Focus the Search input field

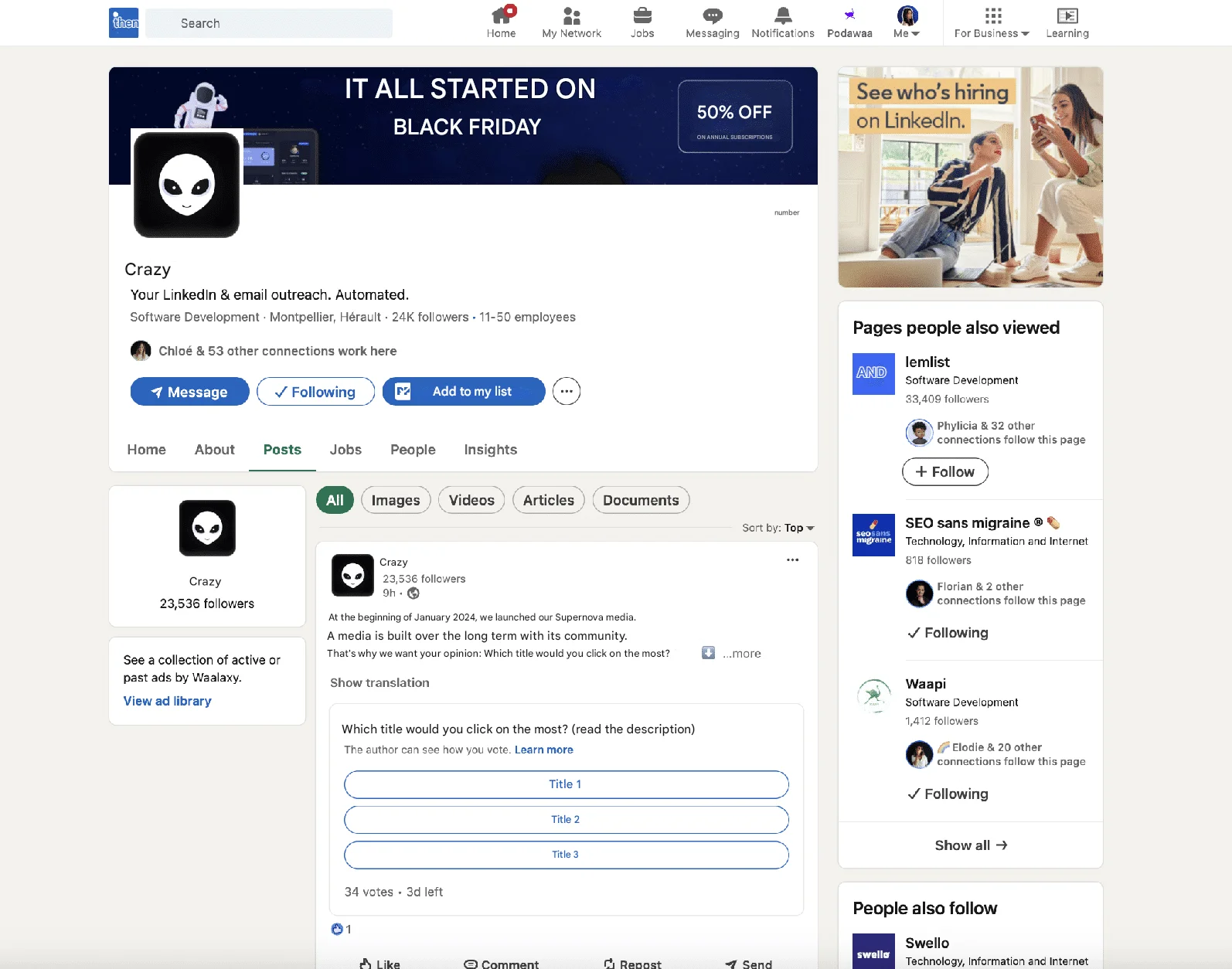(269, 23)
